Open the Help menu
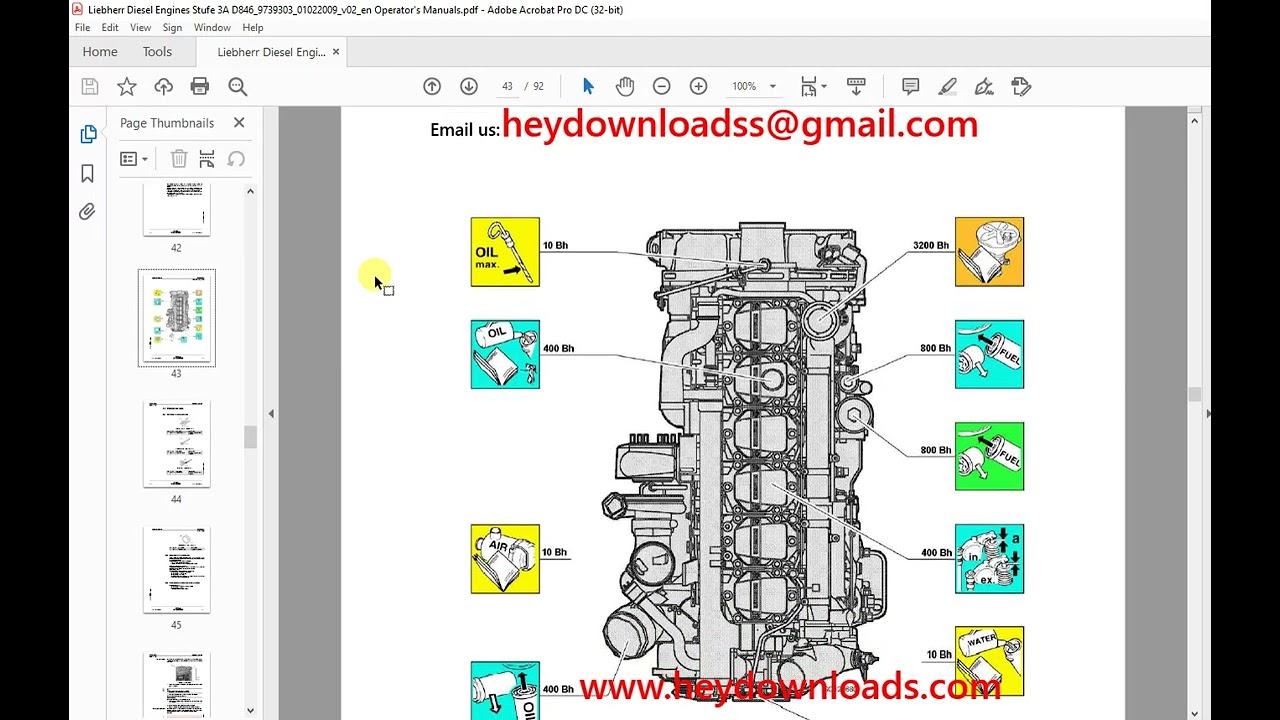This screenshot has width=1280, height=720. coord(253,28)
